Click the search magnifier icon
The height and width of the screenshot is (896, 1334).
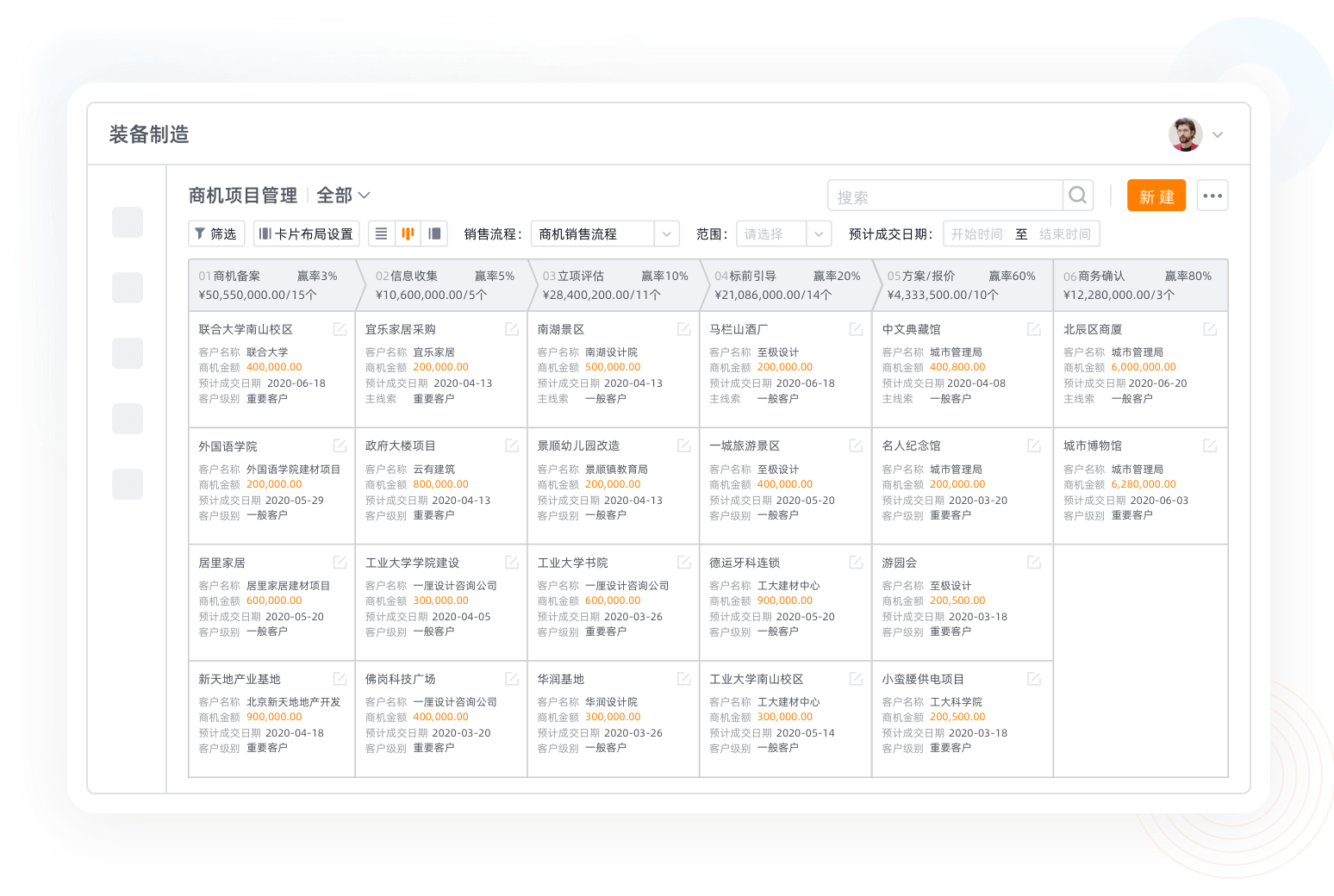pos(1077,196)
